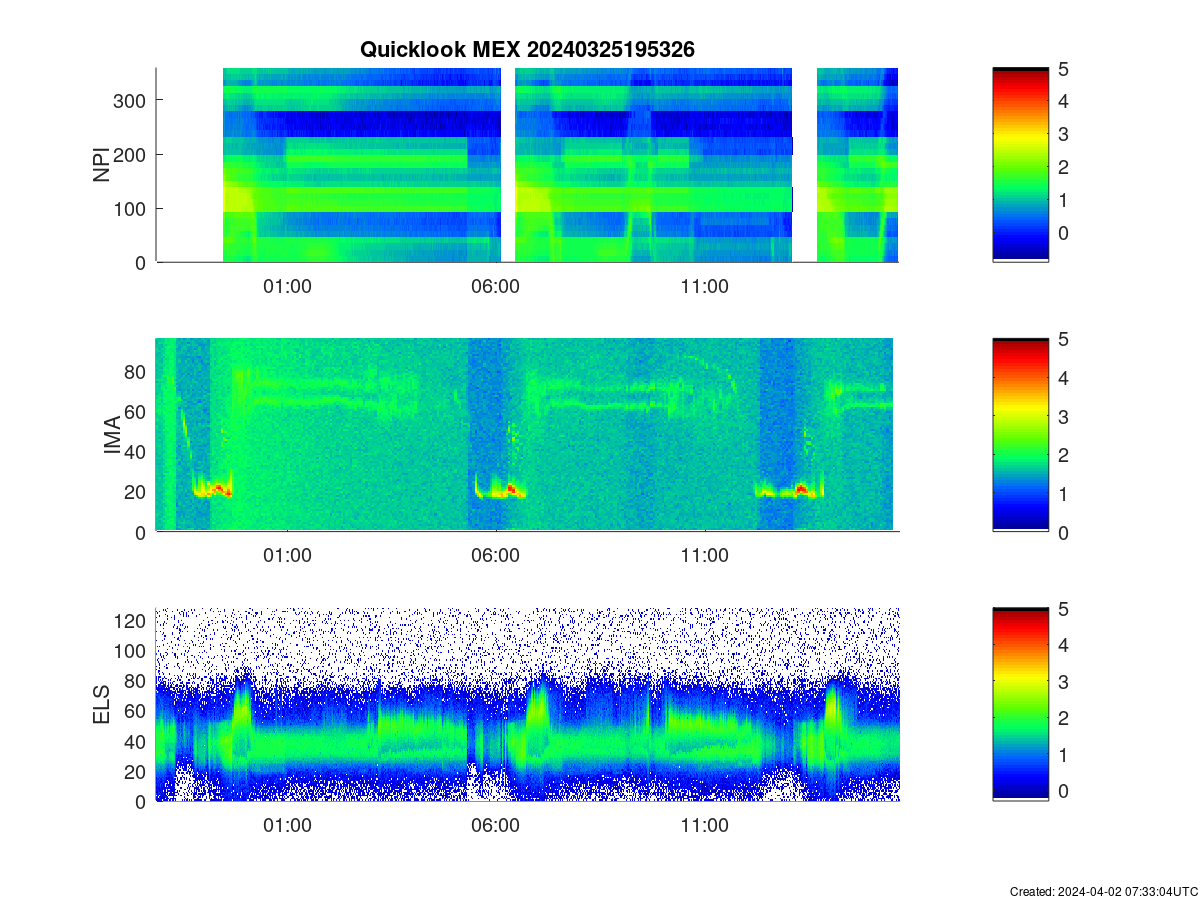1200x900 pixels.
Task: Click the NPI colorbar label 5
Action: [x=1065, y=68]
